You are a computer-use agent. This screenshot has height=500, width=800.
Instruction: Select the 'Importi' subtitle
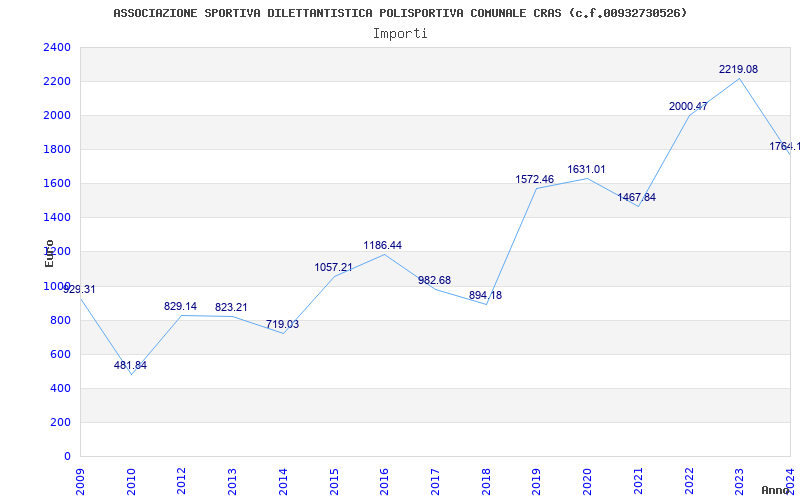[x=400, y=34]
